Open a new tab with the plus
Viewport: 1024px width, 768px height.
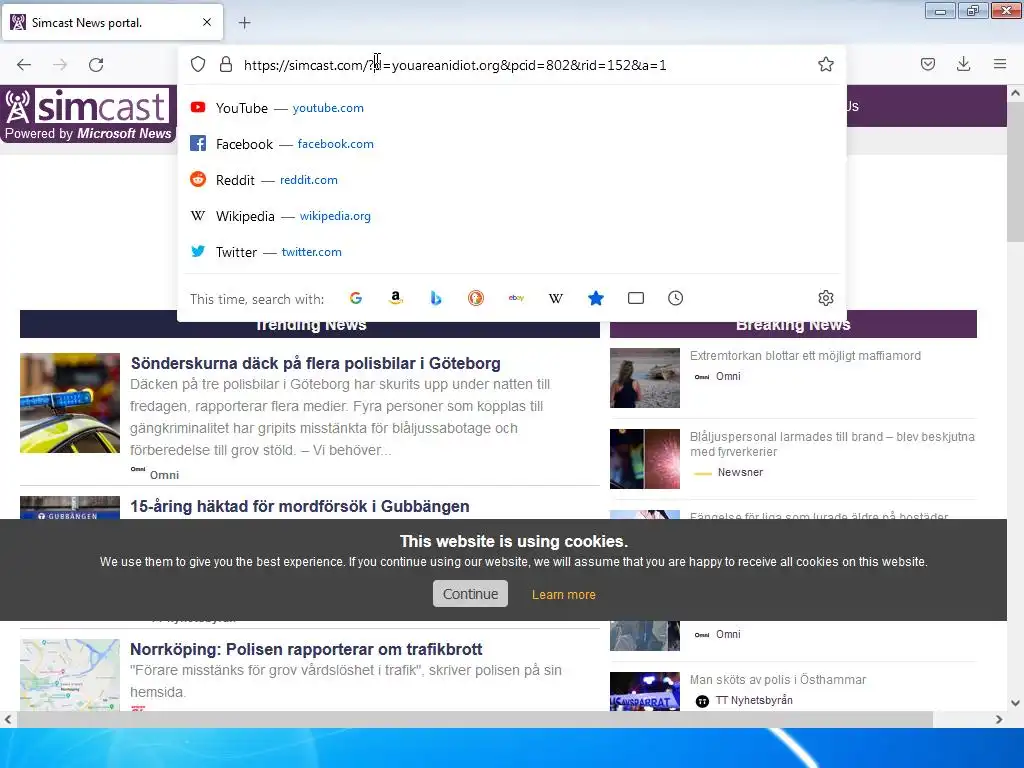coord(244,23)
